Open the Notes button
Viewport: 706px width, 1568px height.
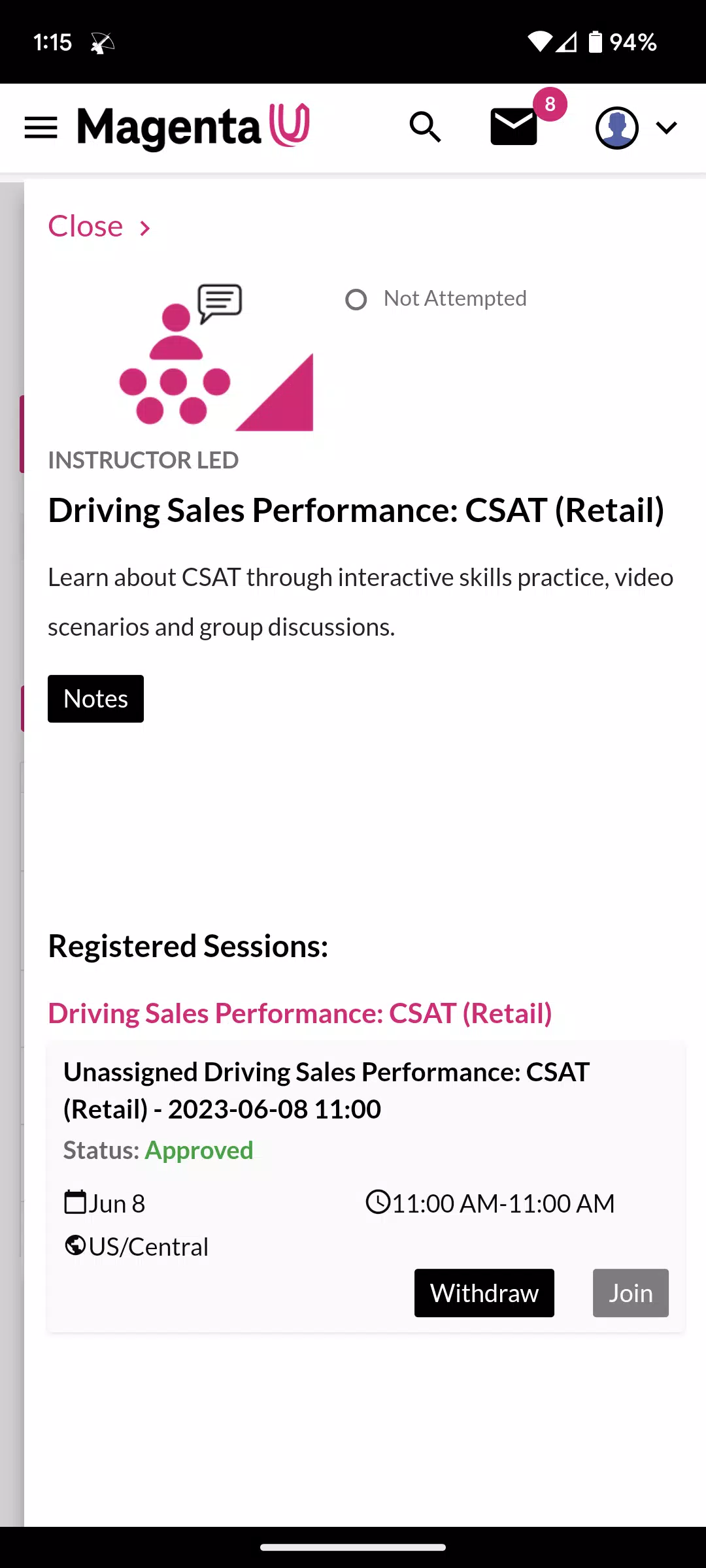tap(95, 698)
